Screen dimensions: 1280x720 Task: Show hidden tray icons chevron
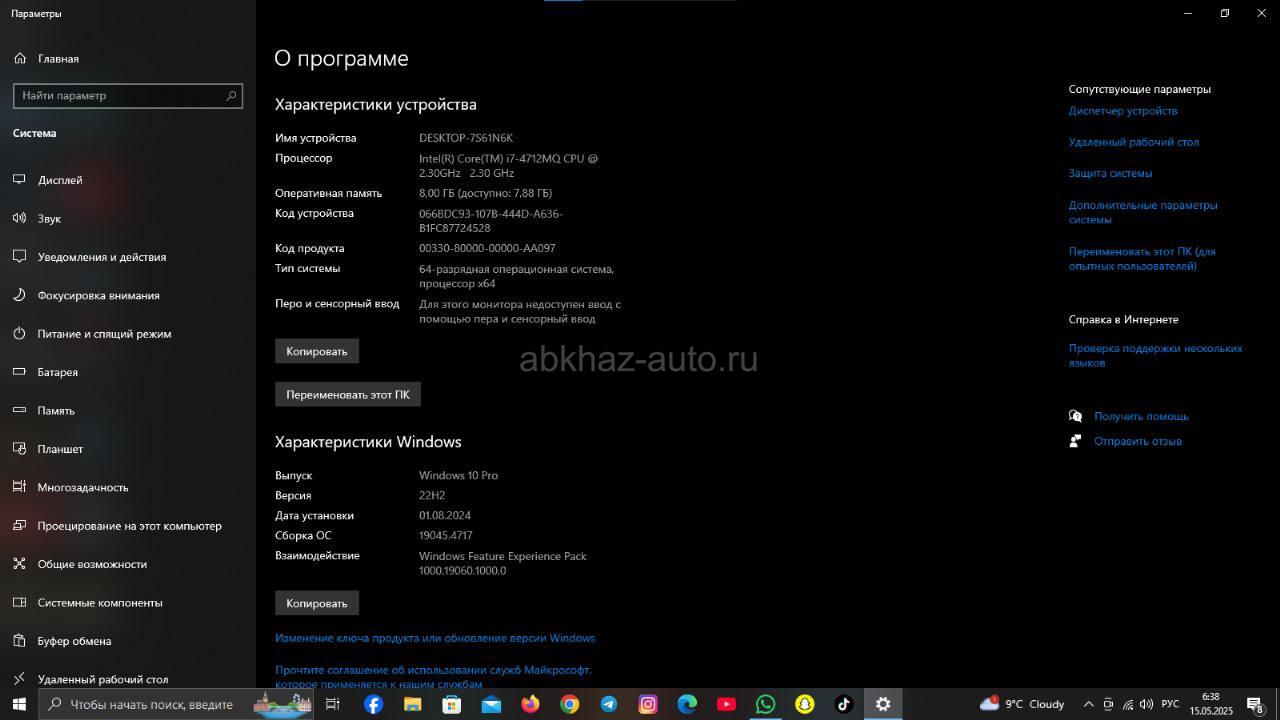point(1088,704)
